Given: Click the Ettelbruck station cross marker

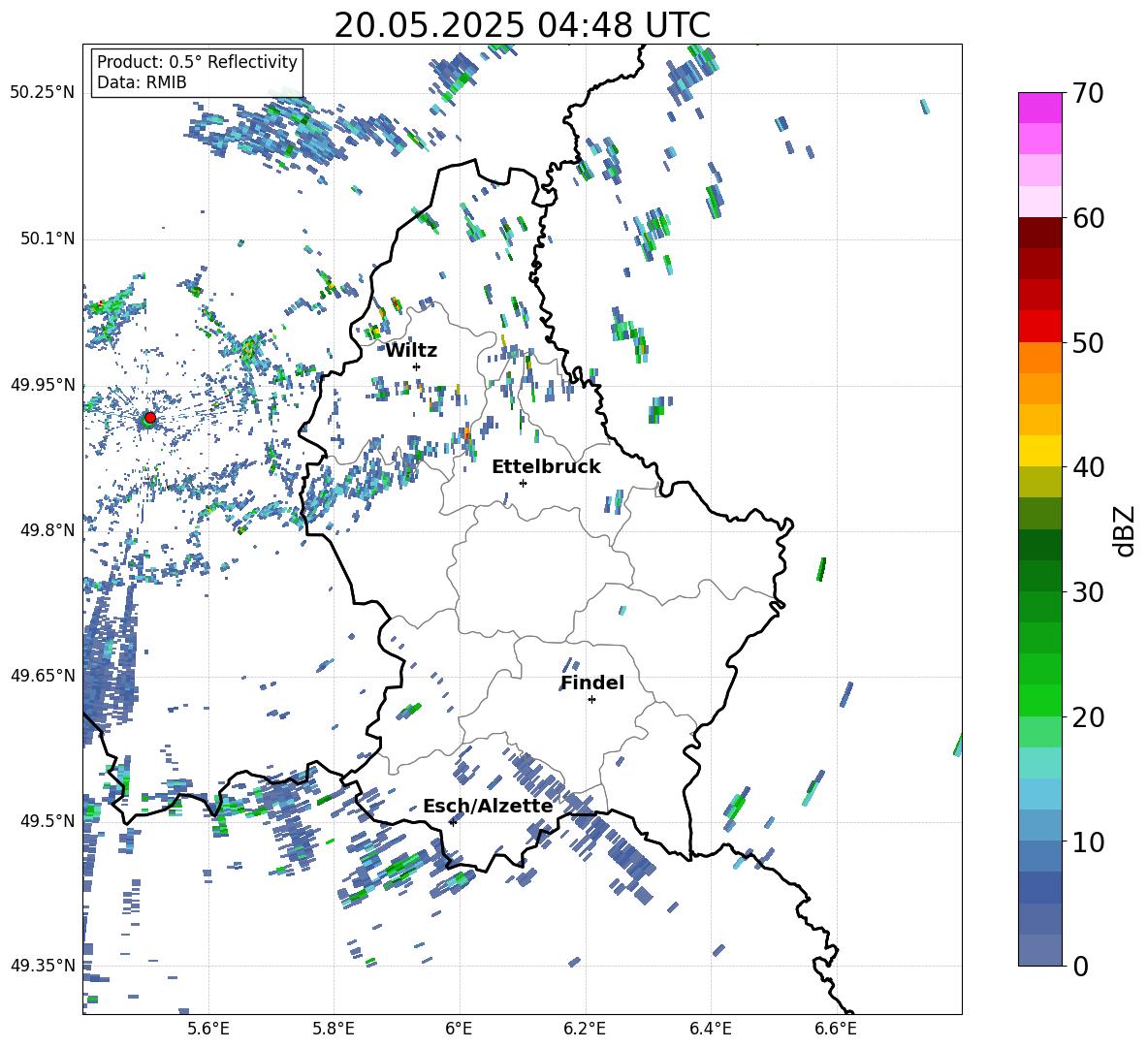Looking at the screenshot, I should 523,483.
